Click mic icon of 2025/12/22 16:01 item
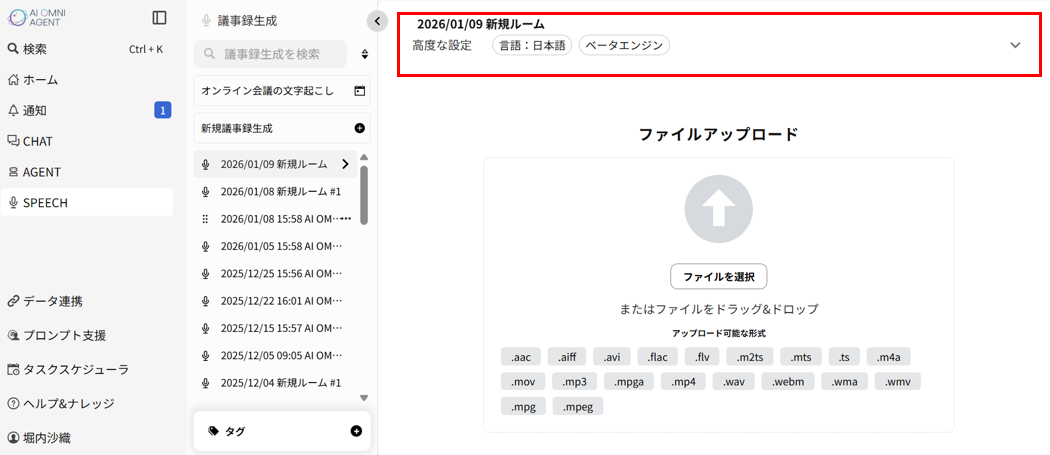 point(206,301)
